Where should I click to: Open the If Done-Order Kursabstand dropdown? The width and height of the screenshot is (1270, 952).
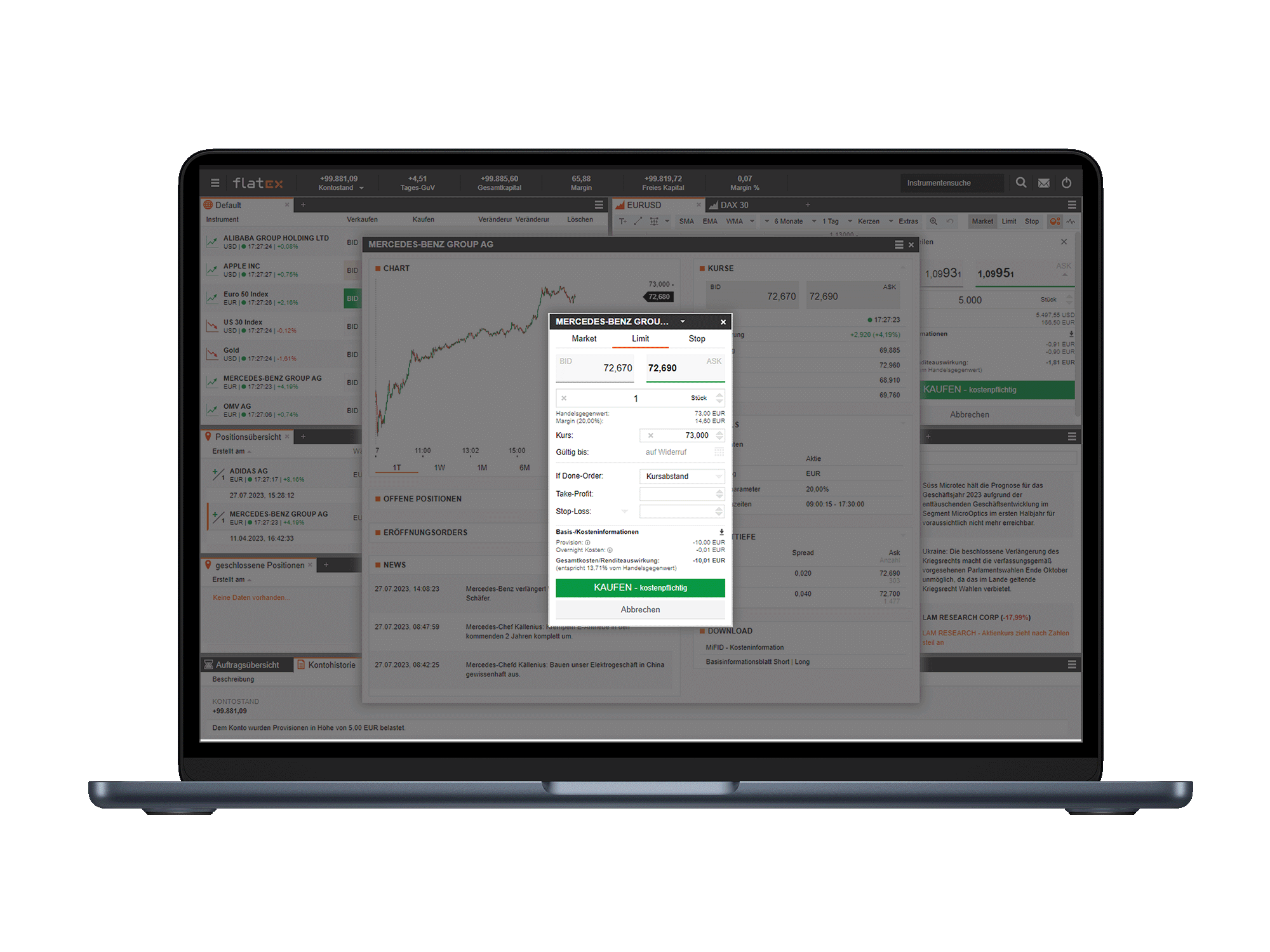click(682, 476)
